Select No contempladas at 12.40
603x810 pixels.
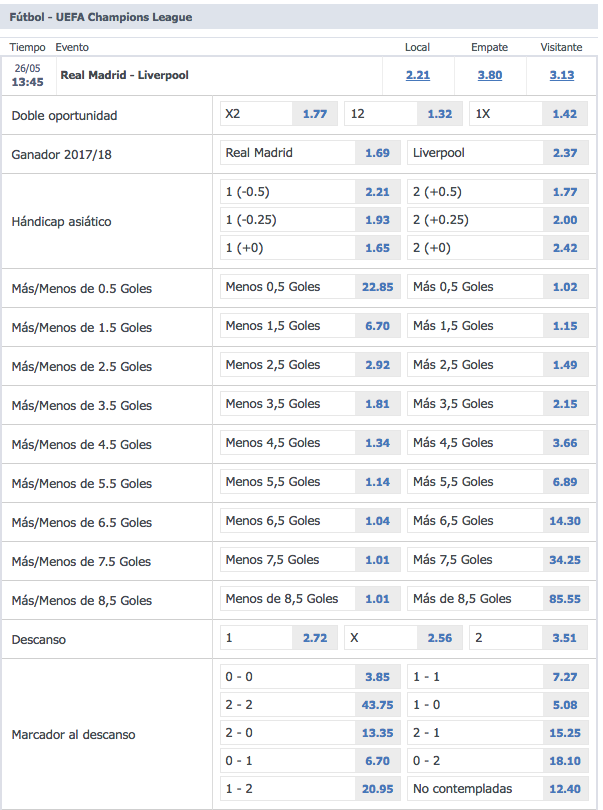pyautogui.click(x=564, y=790)
